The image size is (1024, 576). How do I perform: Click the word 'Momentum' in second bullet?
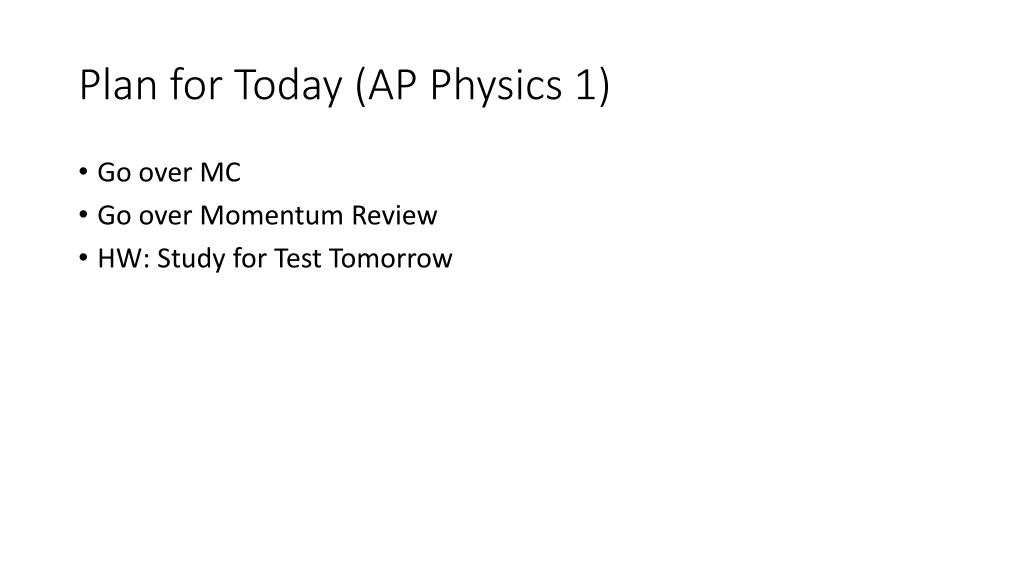[x=272, y=216]
